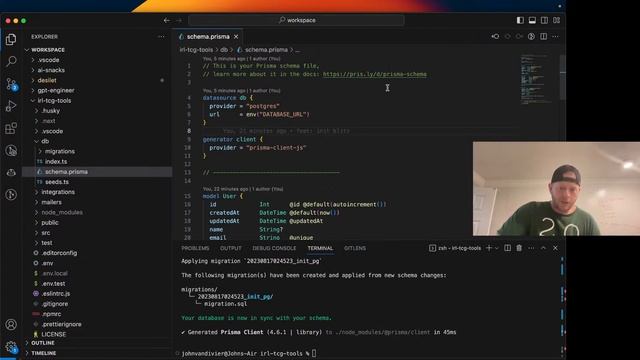
Task: Switch to the PROBLEMS tab
Action: click(195, 248)
